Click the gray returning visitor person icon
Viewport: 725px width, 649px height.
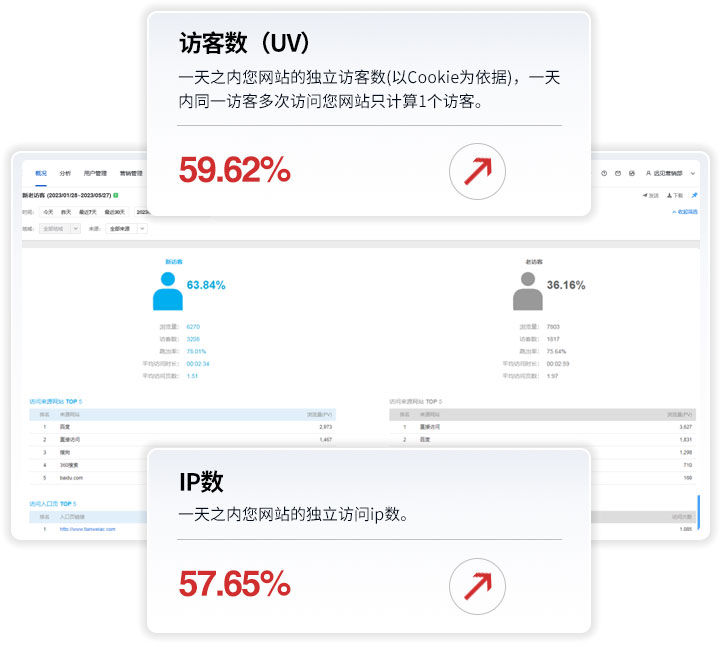tap(528, 291)
